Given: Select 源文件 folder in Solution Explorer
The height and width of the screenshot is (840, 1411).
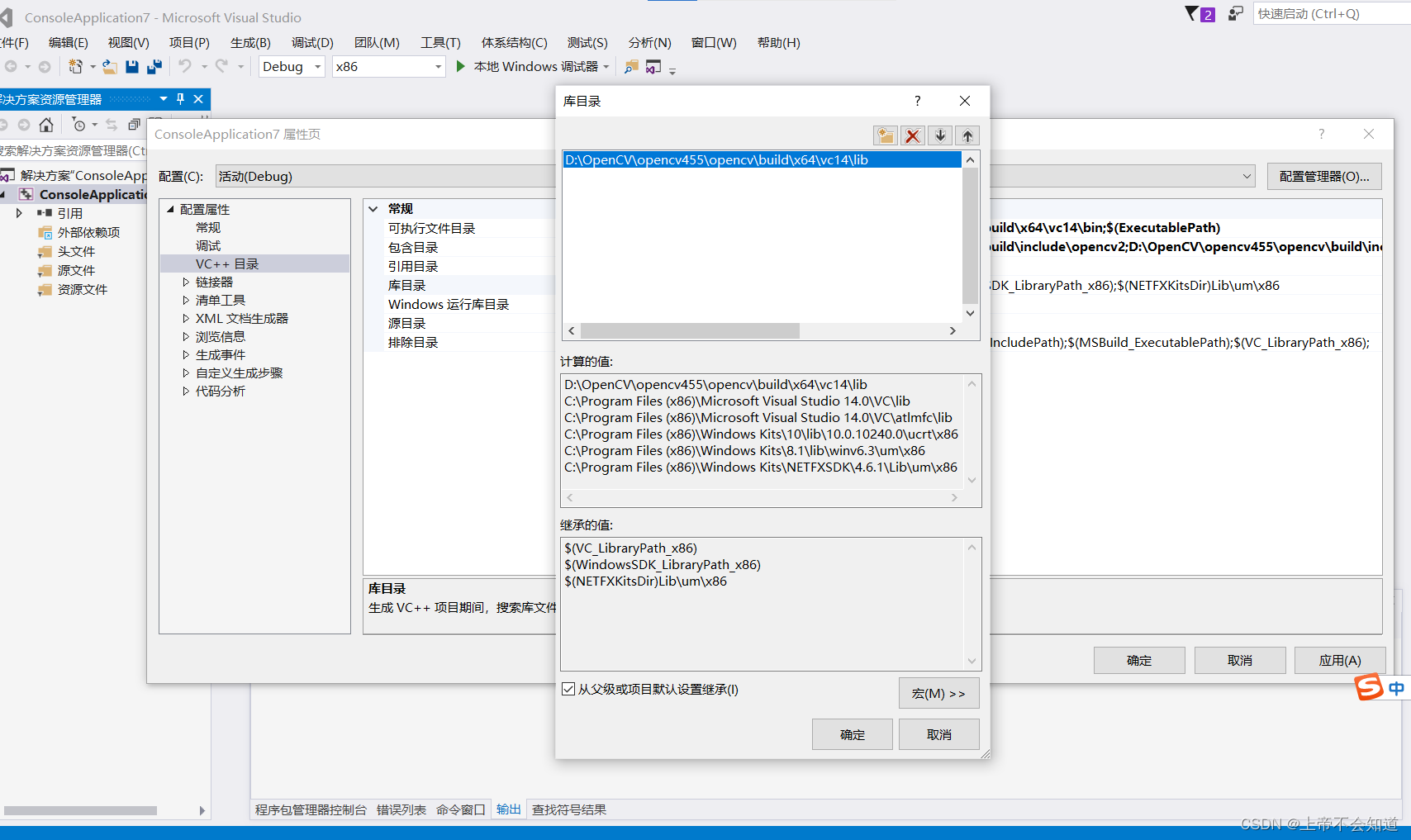Looking at the screenshot, I should 76,270.
